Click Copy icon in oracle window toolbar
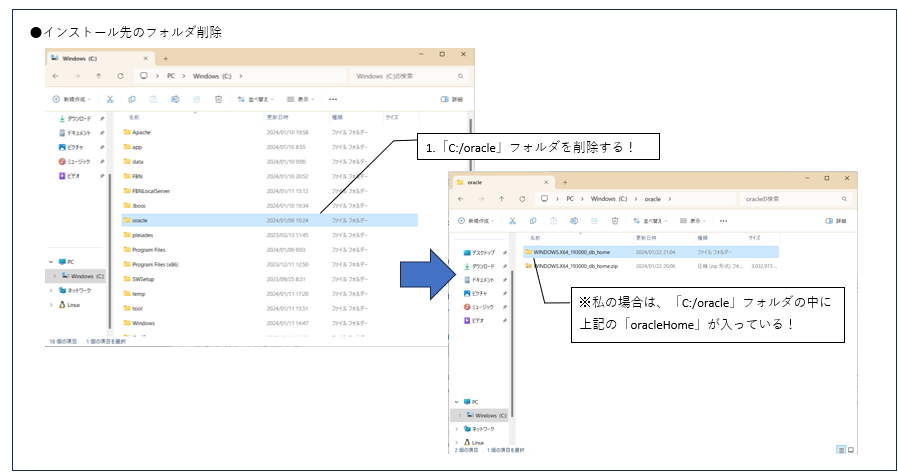 click(533, 221)
